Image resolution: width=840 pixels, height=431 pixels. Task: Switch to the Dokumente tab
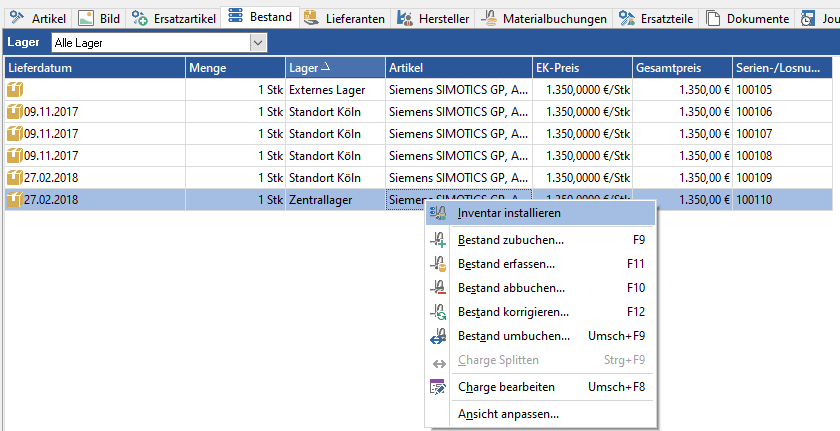tap(747, 19)
